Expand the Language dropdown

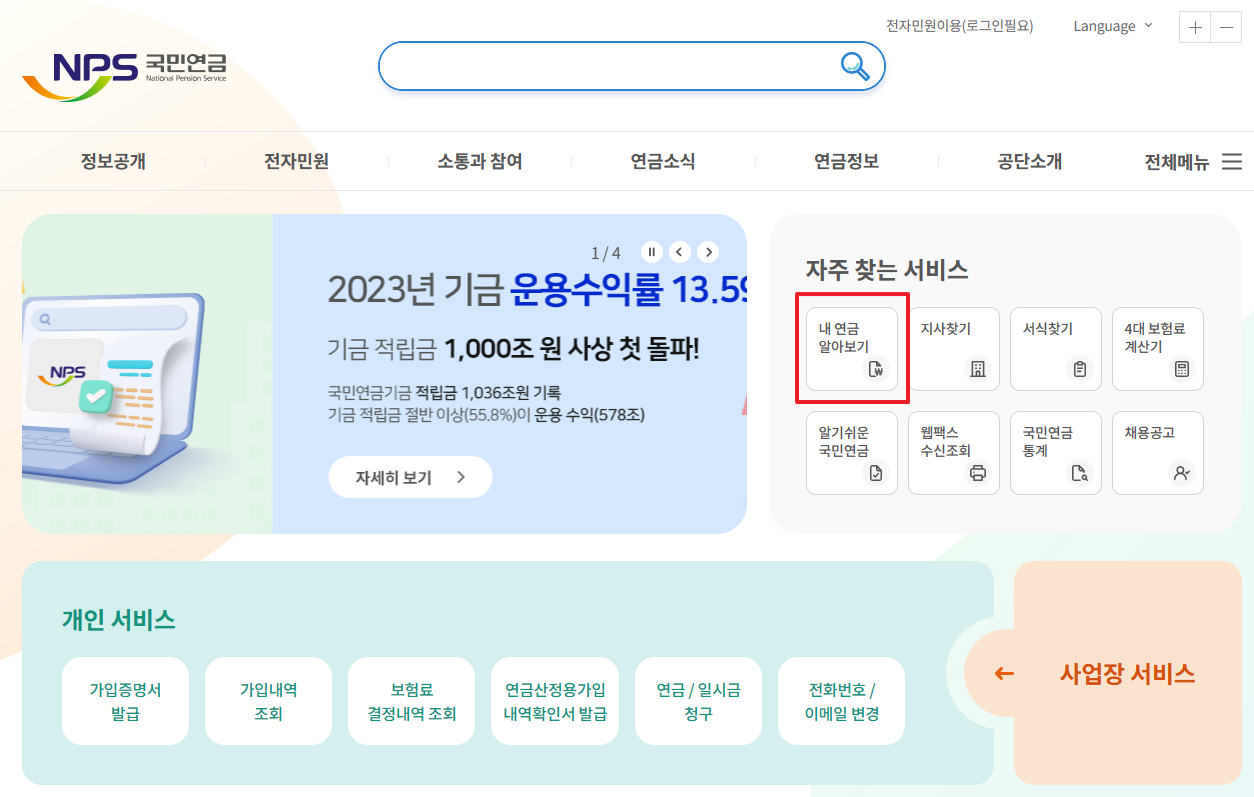(1113, 26)
